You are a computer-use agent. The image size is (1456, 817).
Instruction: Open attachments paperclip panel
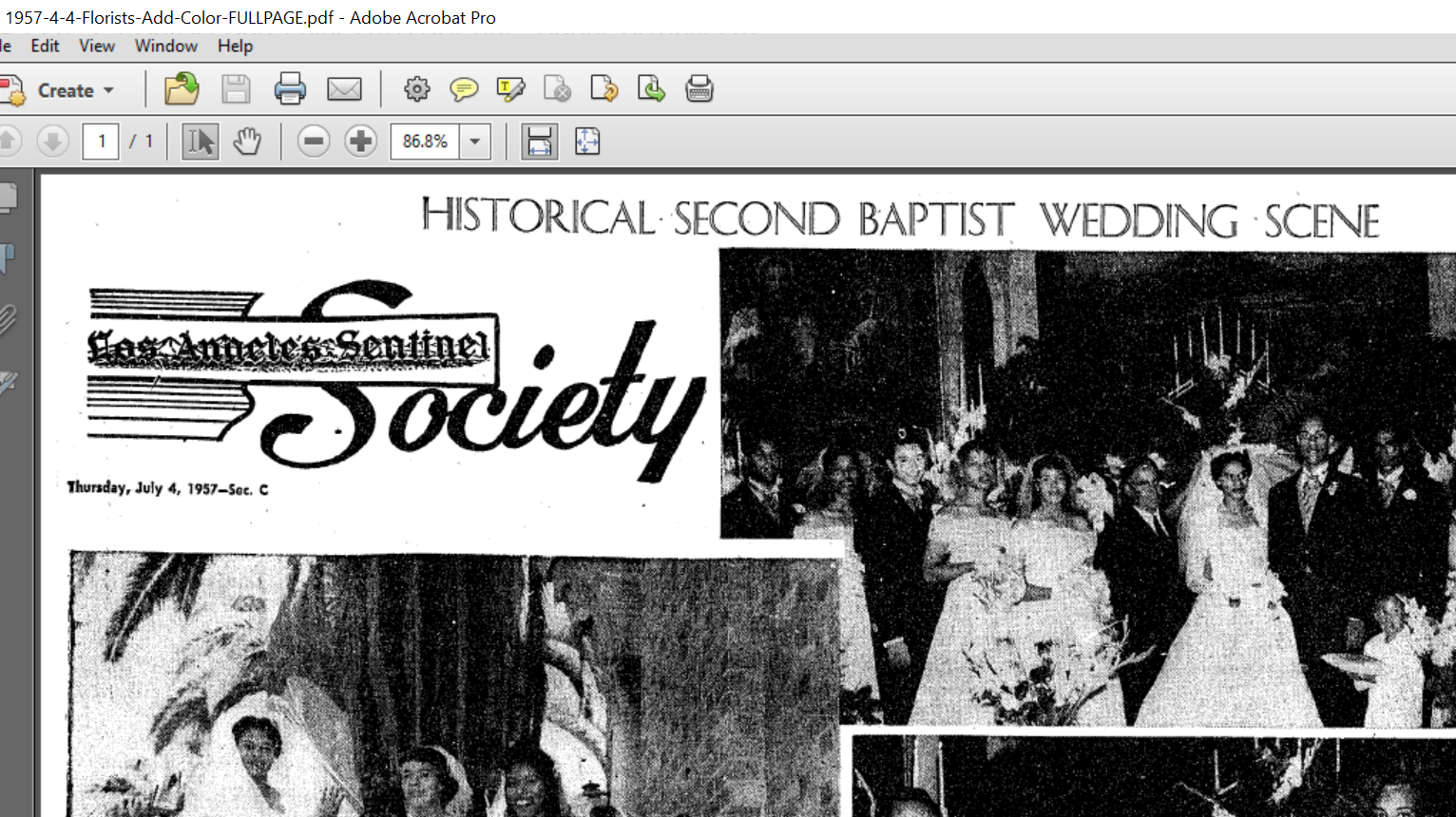9,319
